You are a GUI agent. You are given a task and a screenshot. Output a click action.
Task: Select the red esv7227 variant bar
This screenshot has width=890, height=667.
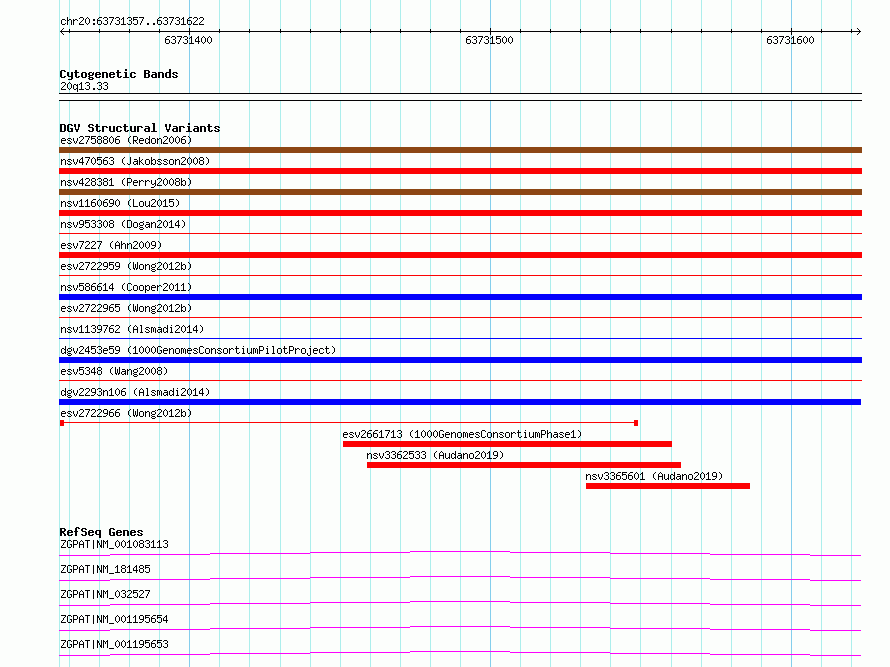point(460,255)
